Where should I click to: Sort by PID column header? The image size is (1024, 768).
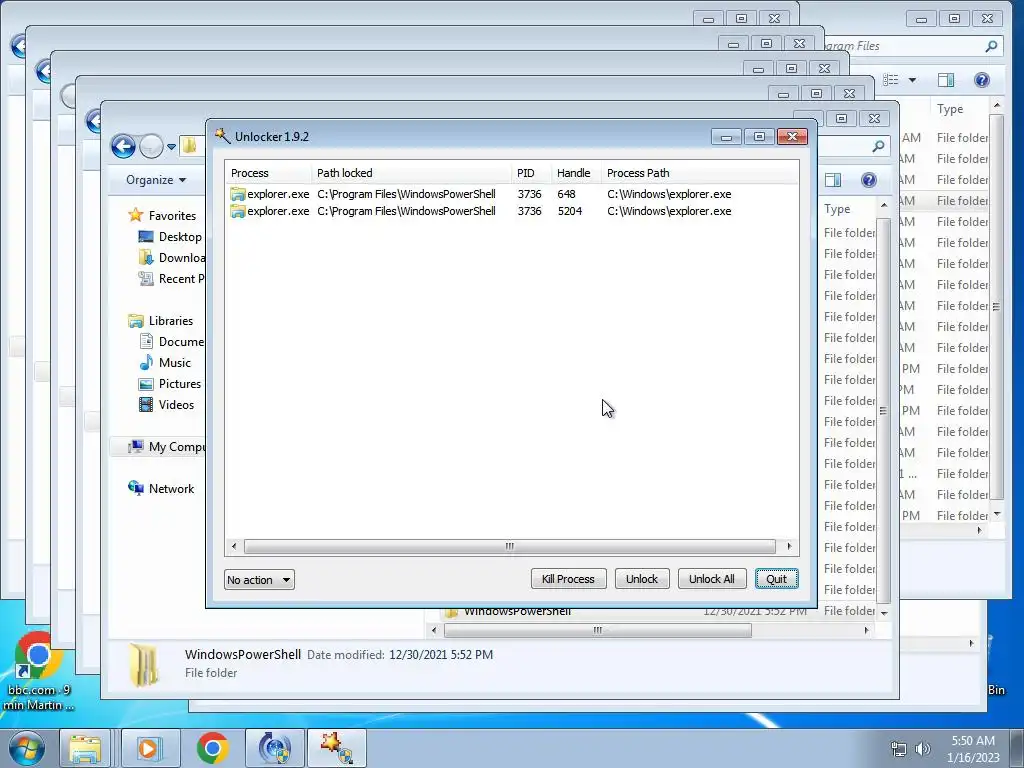[531, 173]
